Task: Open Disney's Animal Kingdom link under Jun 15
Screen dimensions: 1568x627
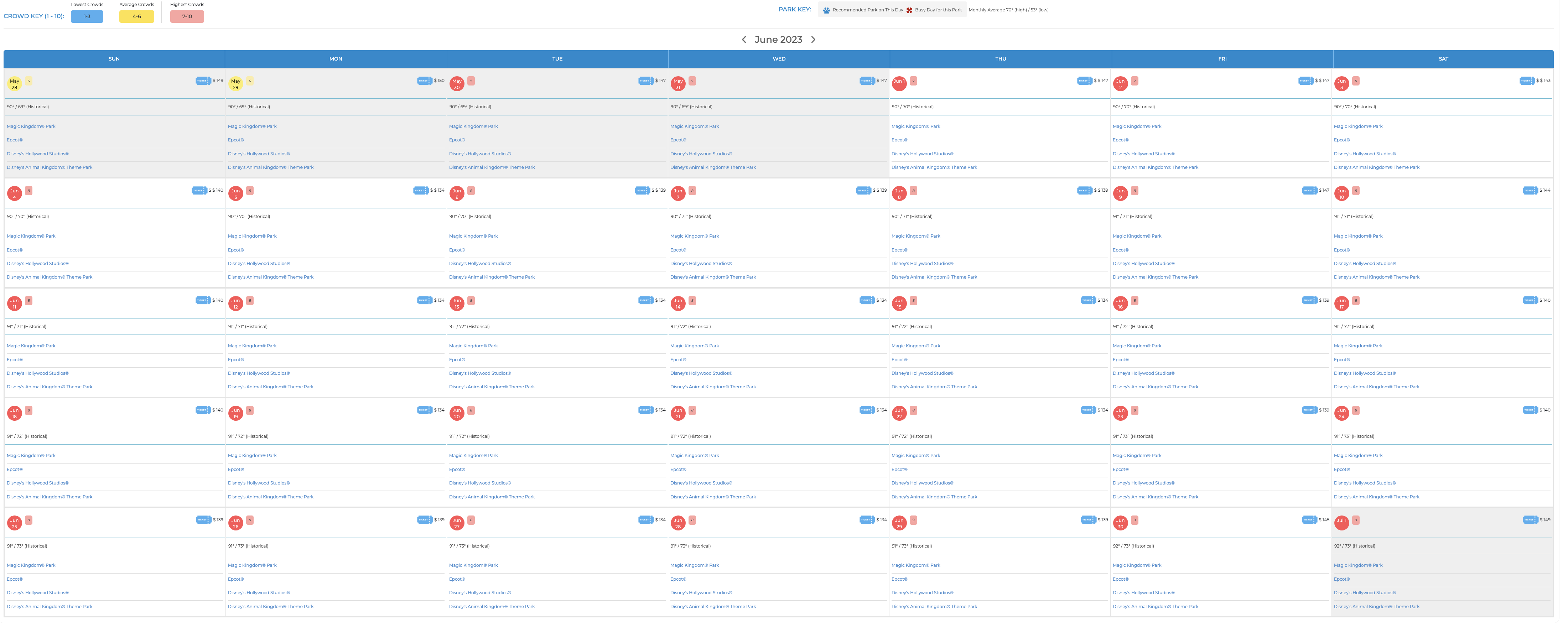Action: (934, 387)
